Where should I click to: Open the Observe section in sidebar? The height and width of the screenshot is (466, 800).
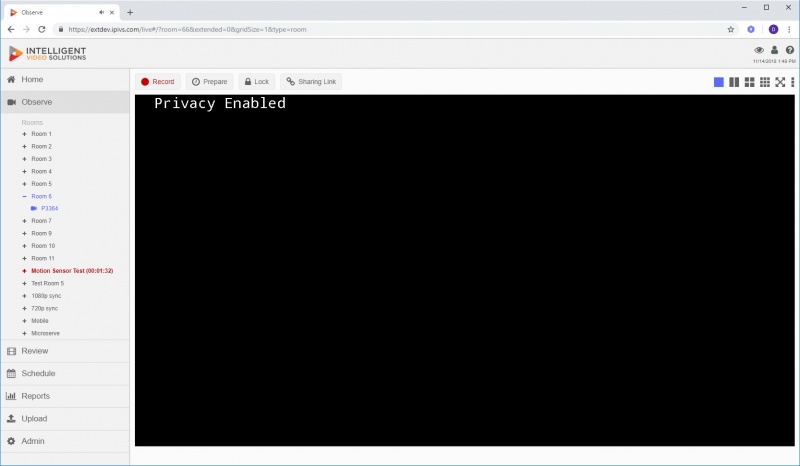click(65, 102)
